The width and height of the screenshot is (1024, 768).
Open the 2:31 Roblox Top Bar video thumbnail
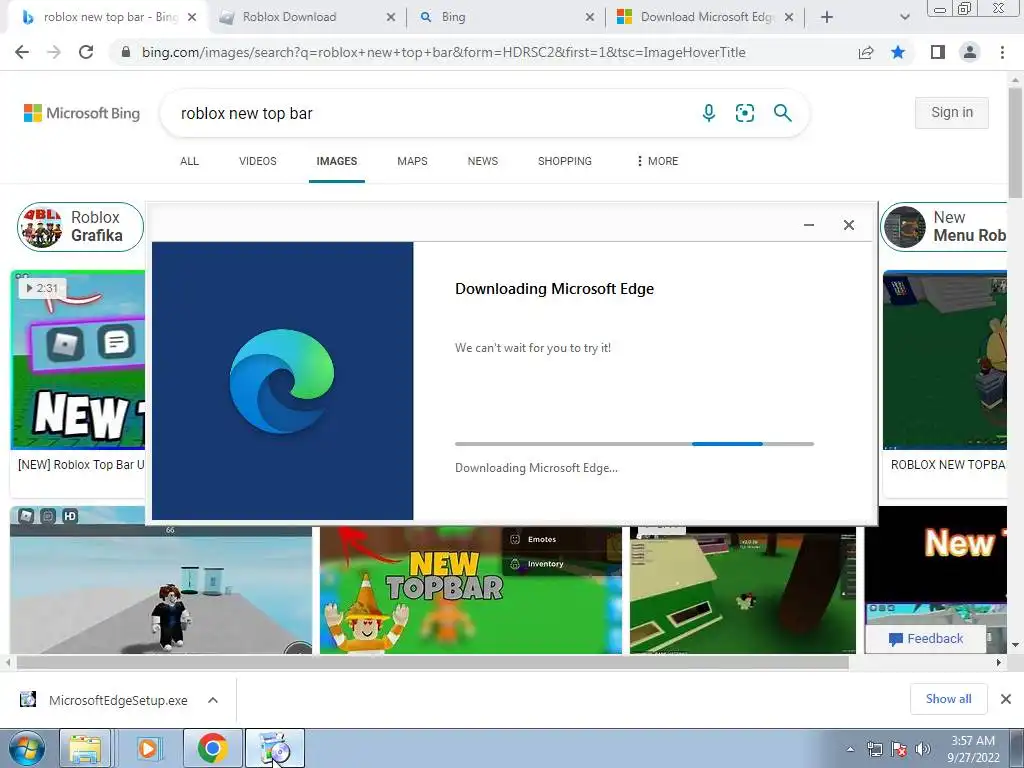tap(78, 360)
